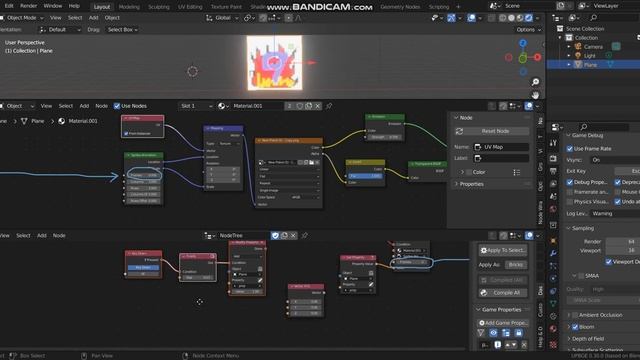Collapse the Collection tree in outliner
The width and height of the screenshot is (640, 360).
pos(560,38)
